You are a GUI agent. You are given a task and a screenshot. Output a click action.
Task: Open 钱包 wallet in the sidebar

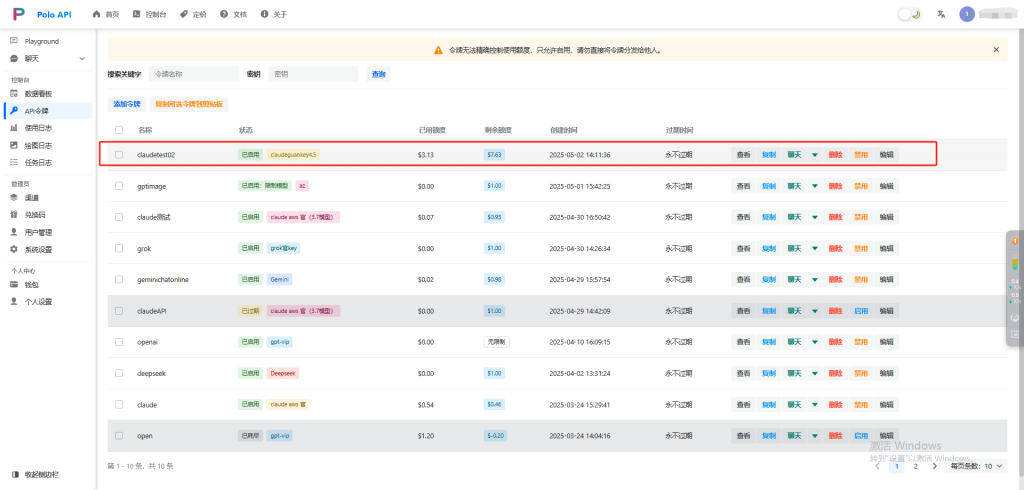(31, 285)
